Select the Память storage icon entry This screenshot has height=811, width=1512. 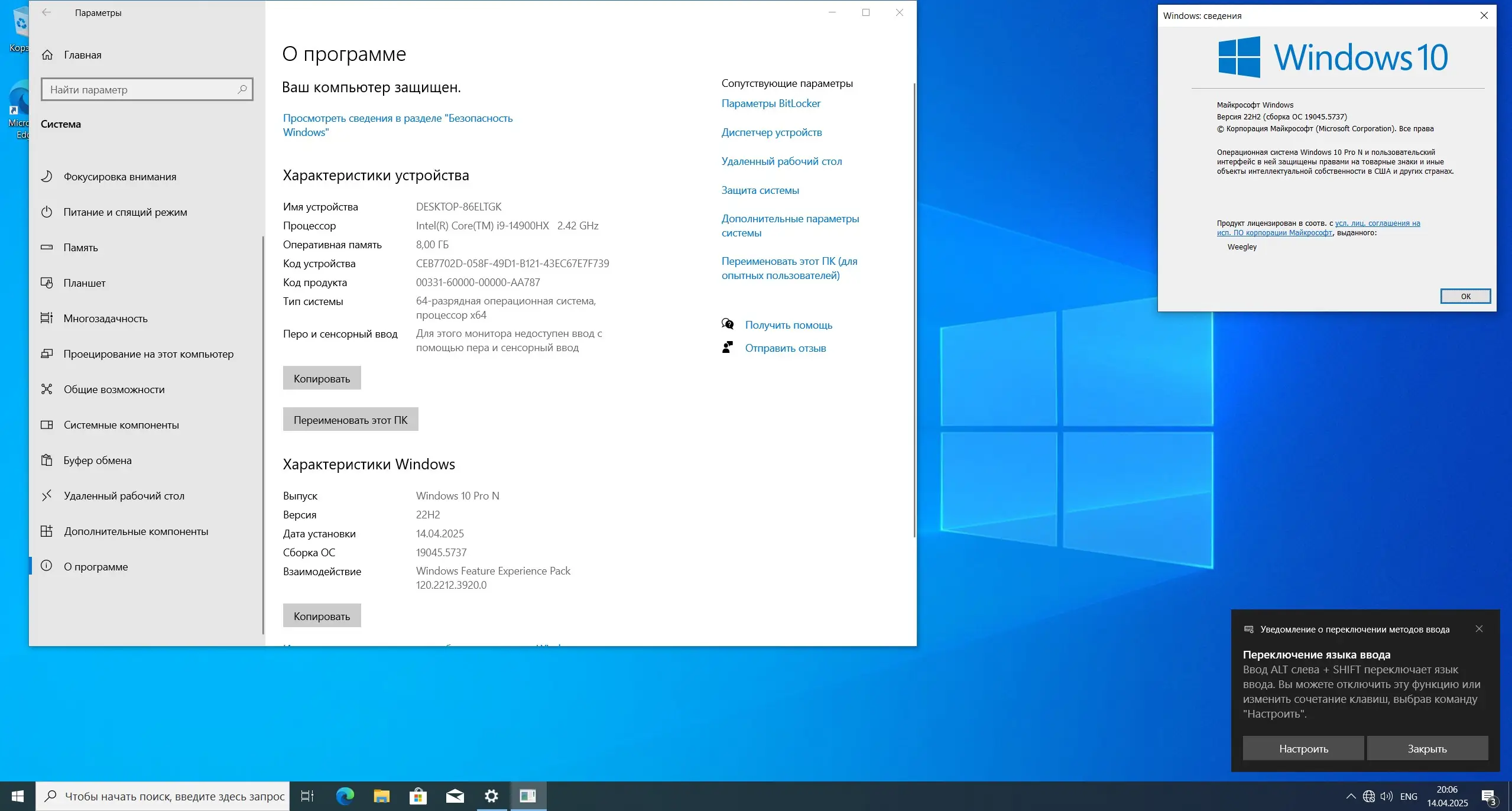click(47, 248)
